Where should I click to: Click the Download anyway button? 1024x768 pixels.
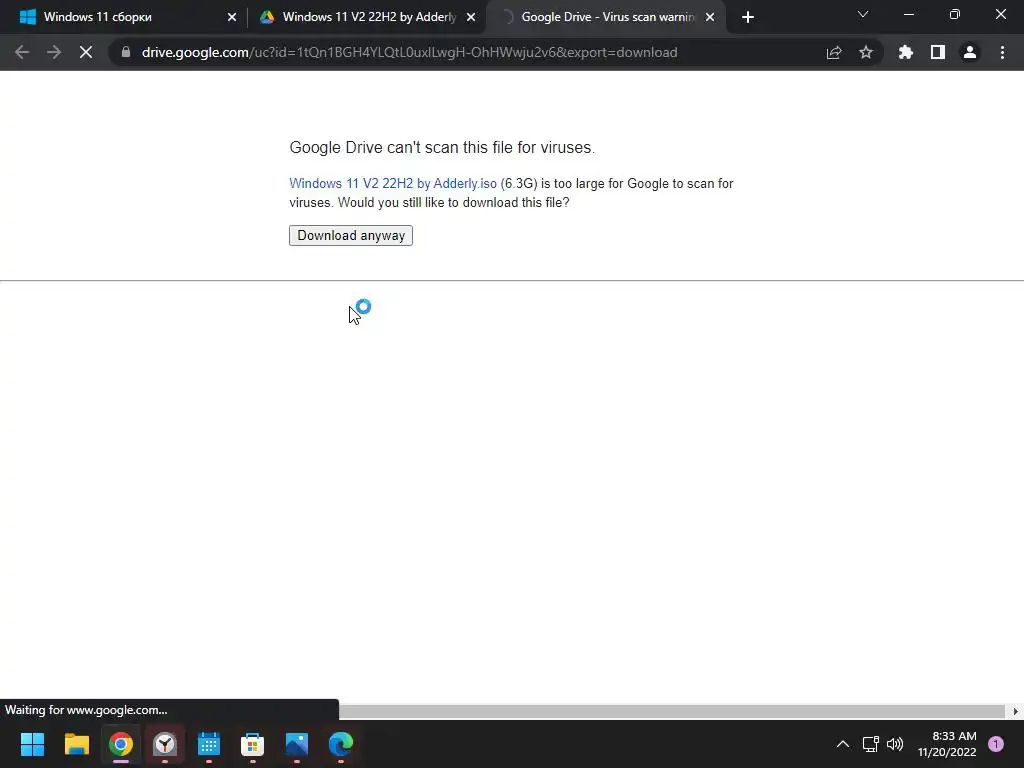[351, 235]
